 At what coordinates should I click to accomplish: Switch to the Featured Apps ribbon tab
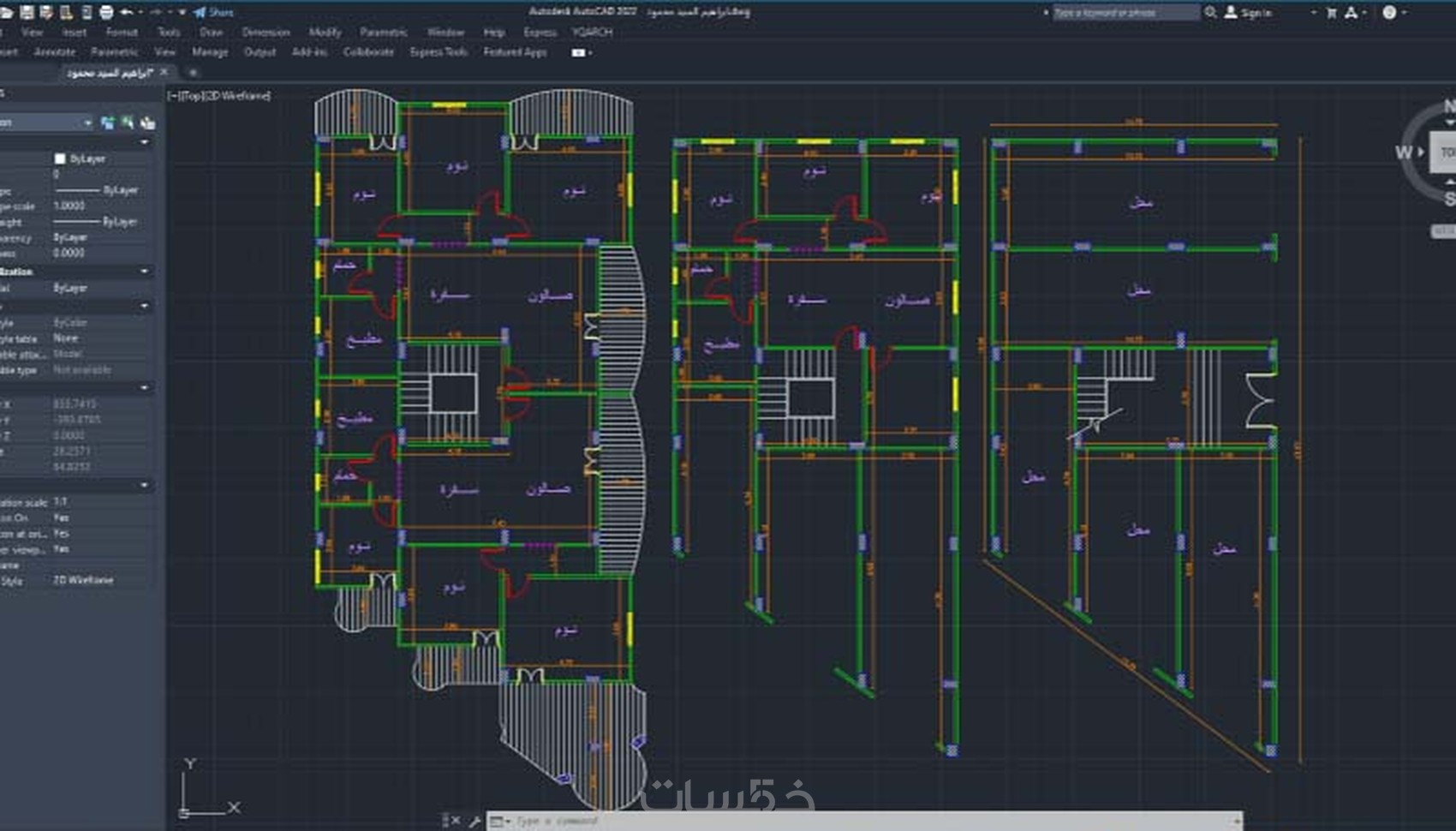515,52
